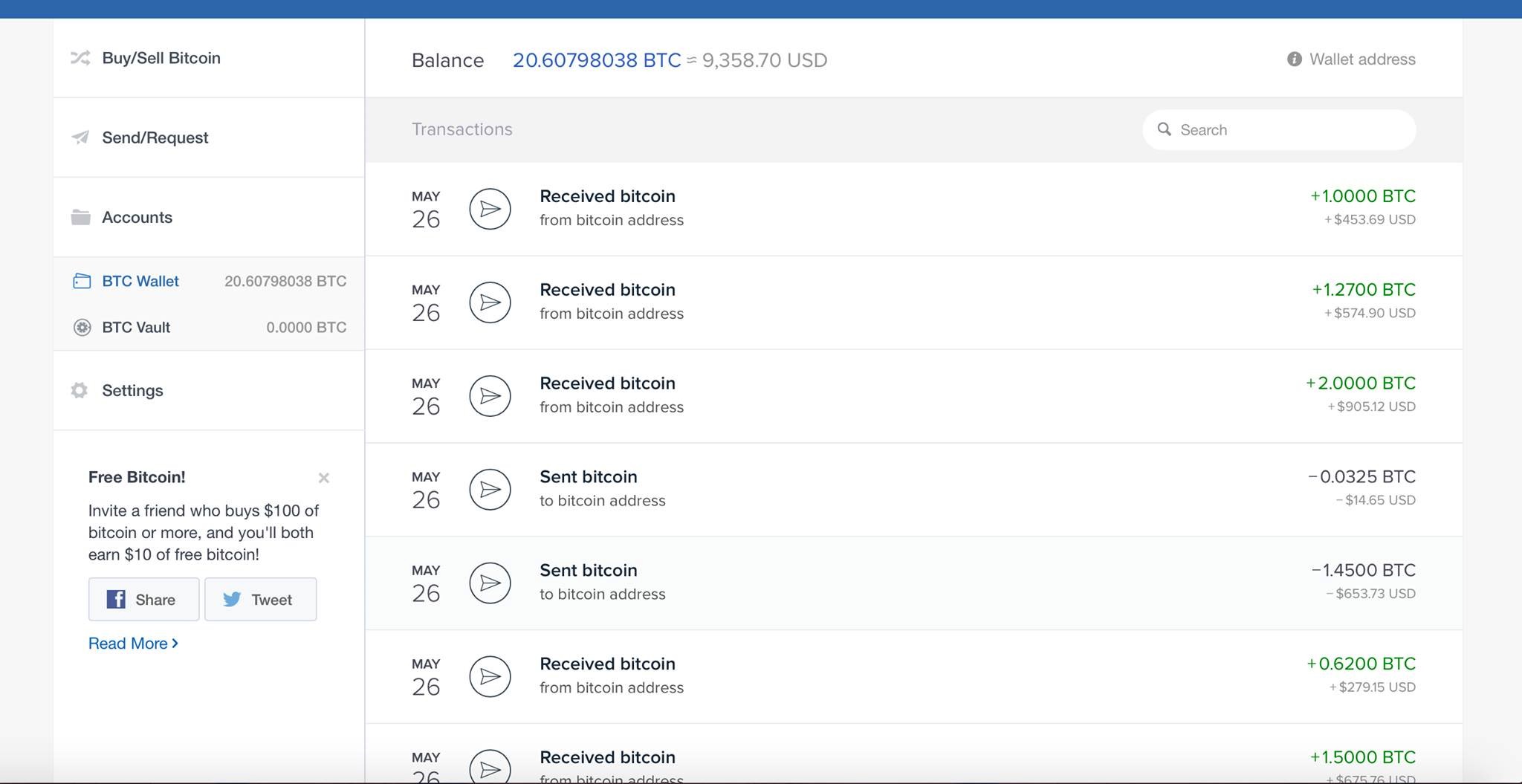Open the Buy/Sell Bitcoin menu item

[x=161, y=58]
